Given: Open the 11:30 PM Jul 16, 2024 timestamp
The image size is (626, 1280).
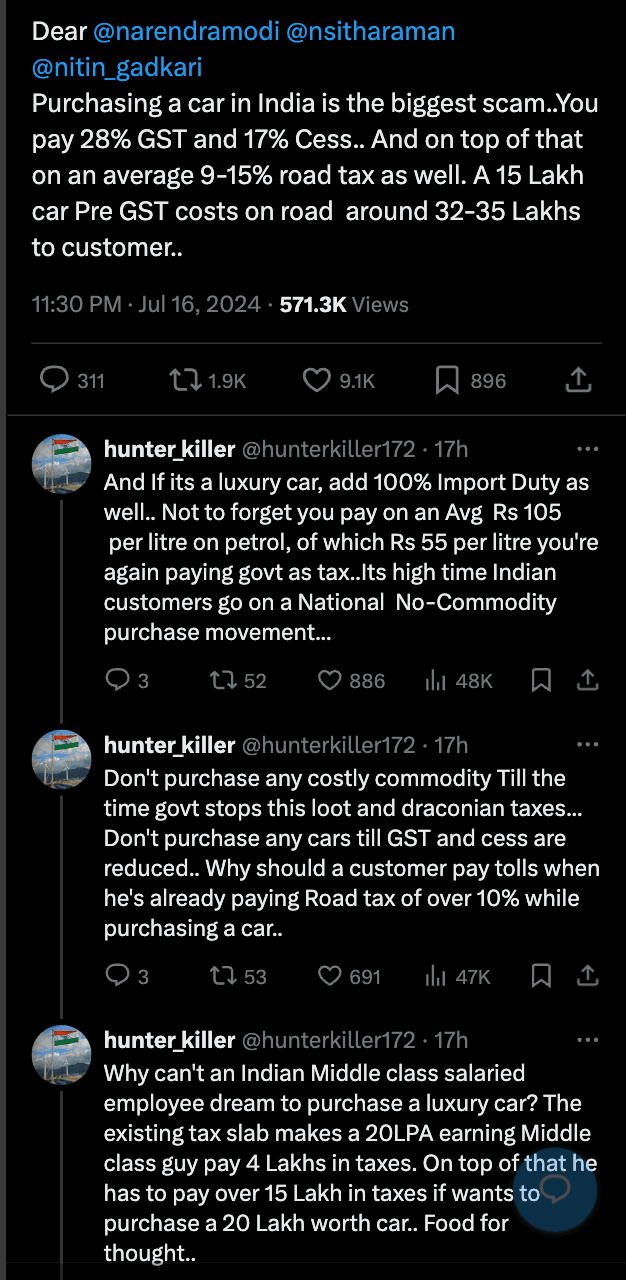Looking at the screenshot, I should point(146,304).
